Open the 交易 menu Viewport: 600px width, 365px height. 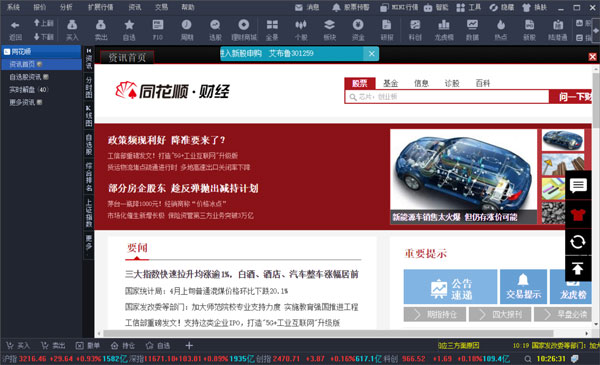pyautogui.click(x=161, y=7)
